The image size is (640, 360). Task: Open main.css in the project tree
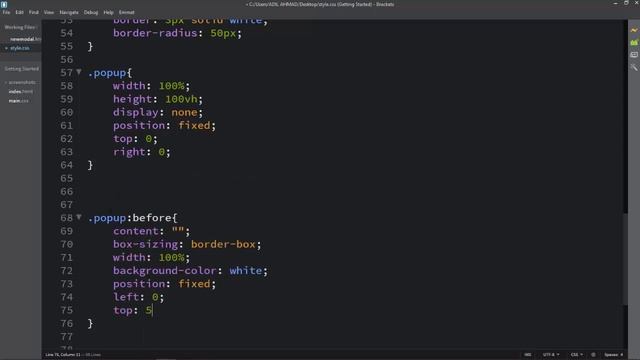[x=18, y=101]
